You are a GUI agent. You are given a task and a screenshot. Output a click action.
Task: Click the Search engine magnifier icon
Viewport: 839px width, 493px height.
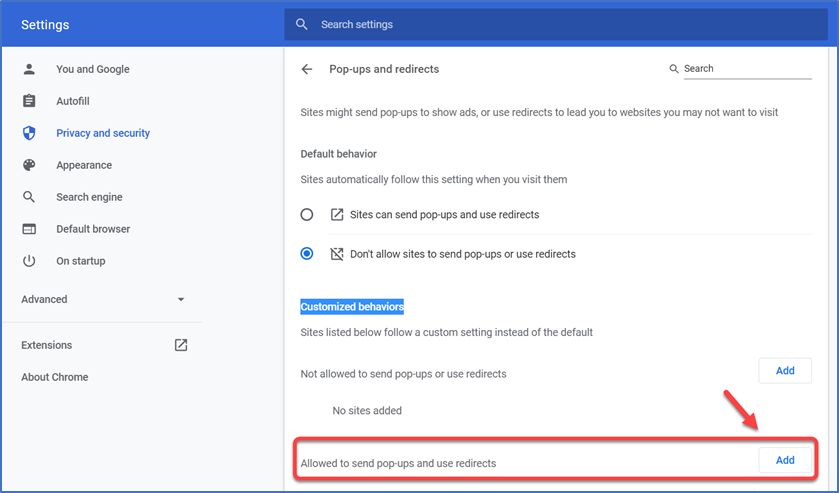point(29,197)
